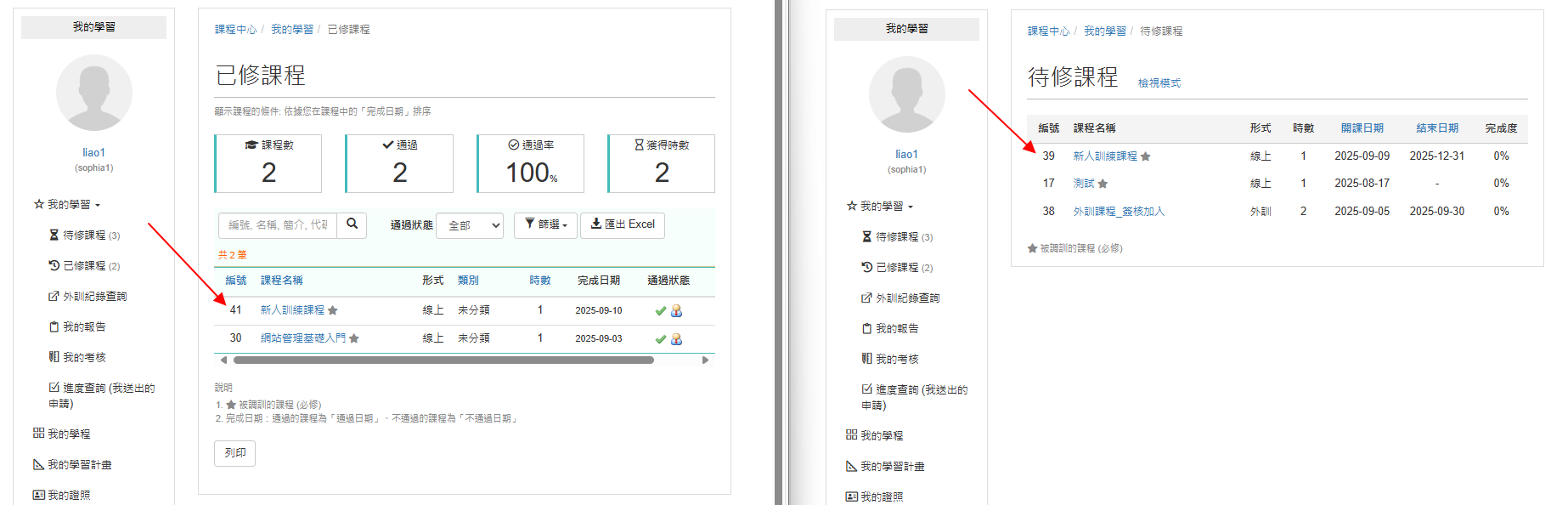Click left pane user avatar image

pos(94,93)
